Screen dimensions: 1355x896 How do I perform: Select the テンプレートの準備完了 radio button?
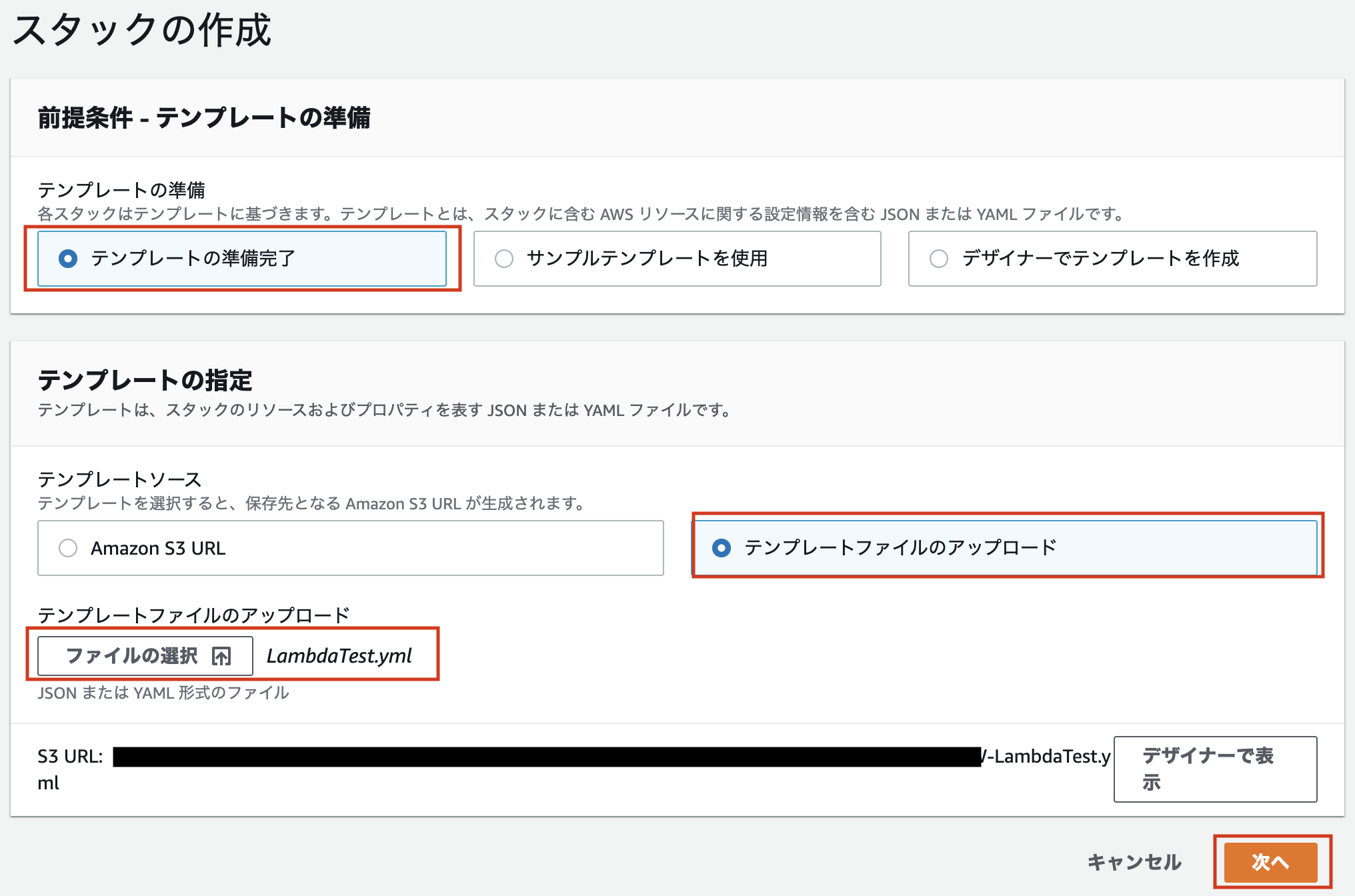click(x=68, y=259)
